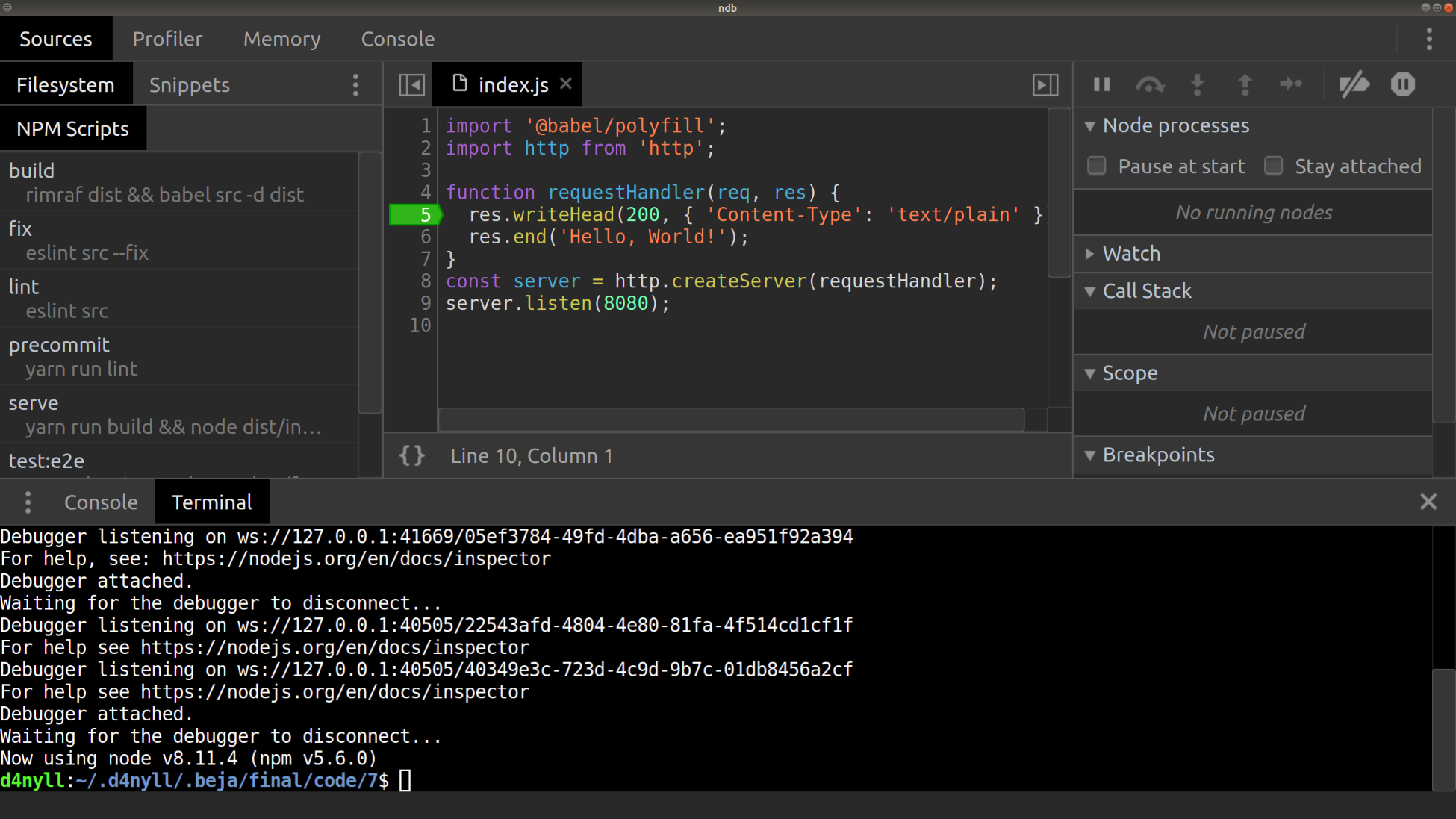Run the build NPM script
This screenshot has width=1456, height=819.
(x=31, y=171)
